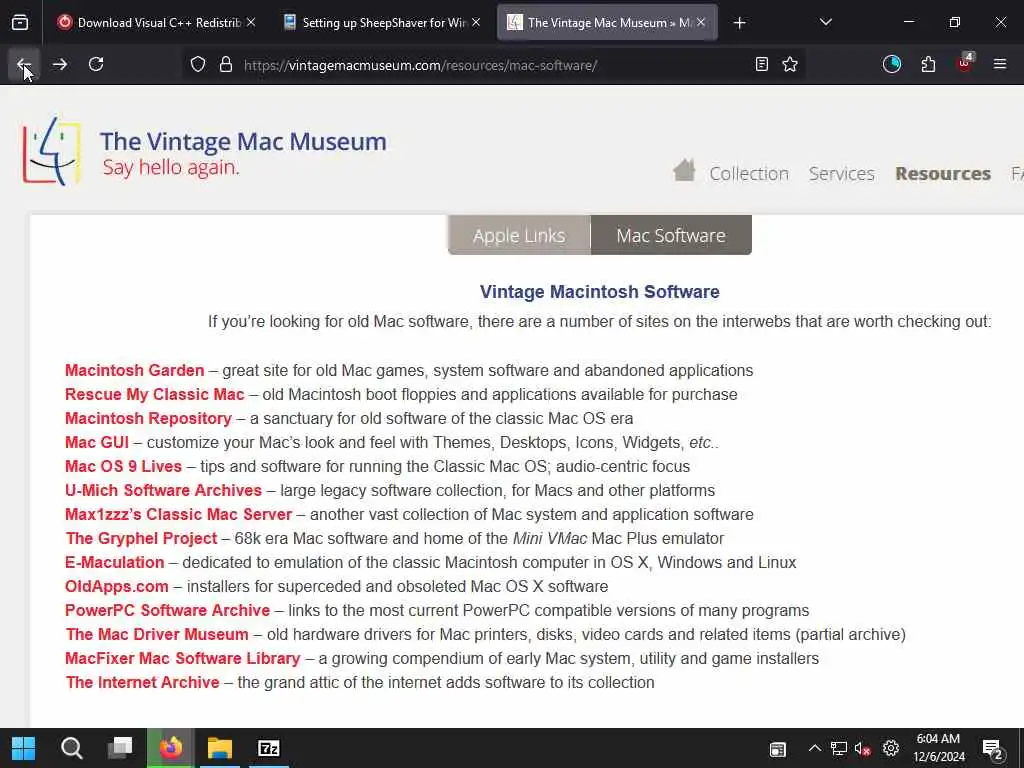Viewport: 1024px width, 768px height.
Task: Click the Vintage Macintosh Software heading
Action: coord(600,291)
